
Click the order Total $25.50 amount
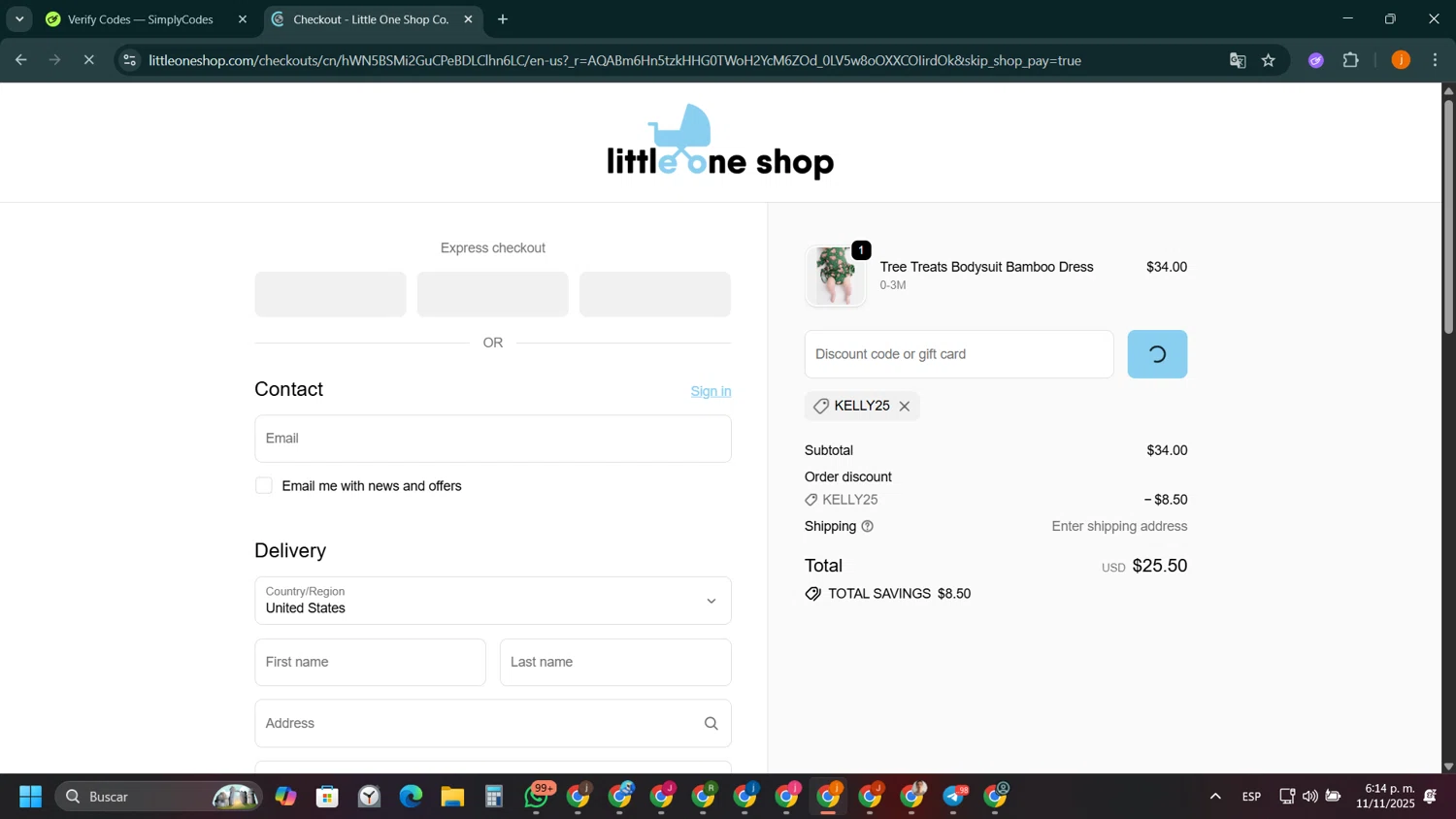(x=1160, y=566)
